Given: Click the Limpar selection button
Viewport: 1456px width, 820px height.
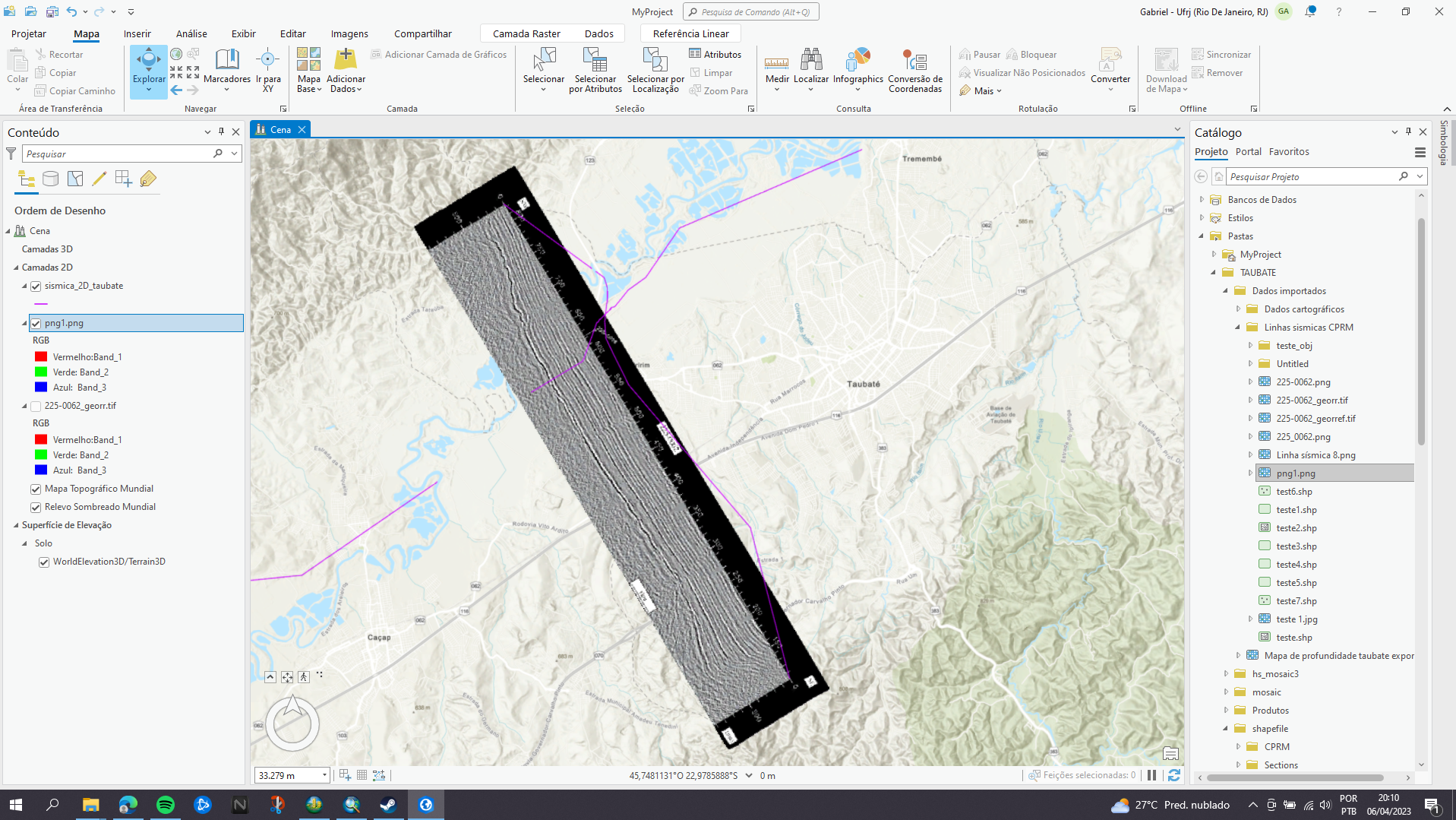Looking at the screenshot, I should 712,72.
